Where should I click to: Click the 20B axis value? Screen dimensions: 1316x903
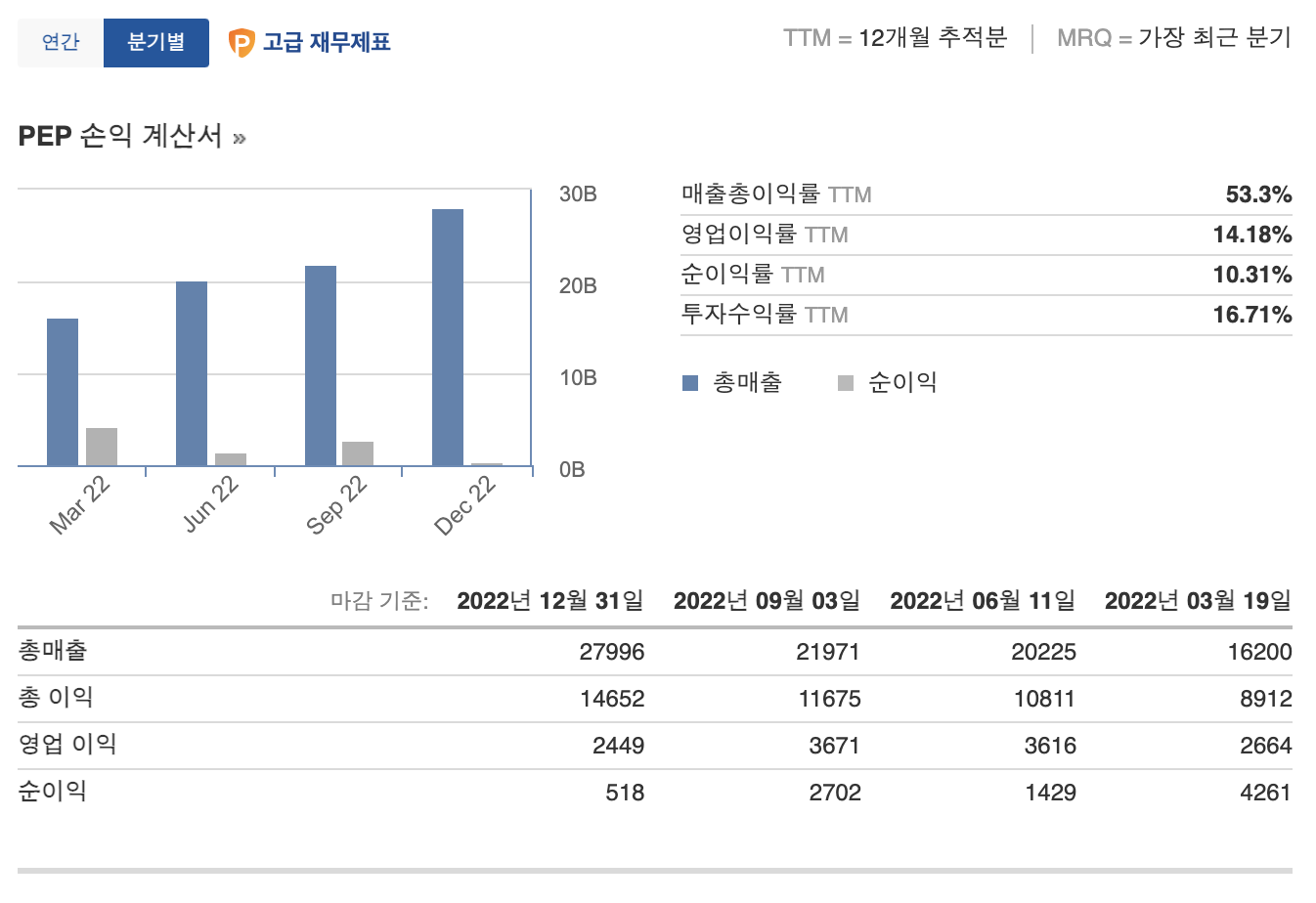(578, 286)
